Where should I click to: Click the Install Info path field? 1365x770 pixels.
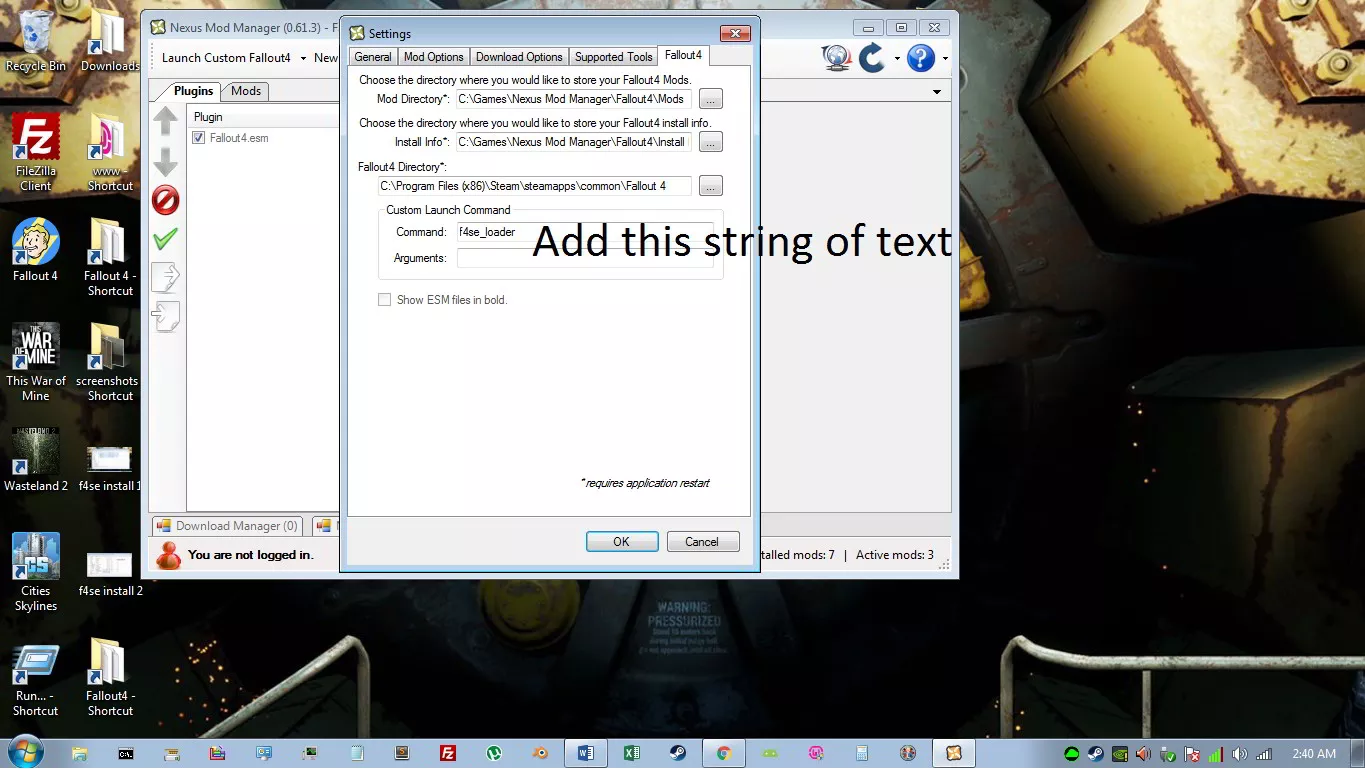[573, 142]
